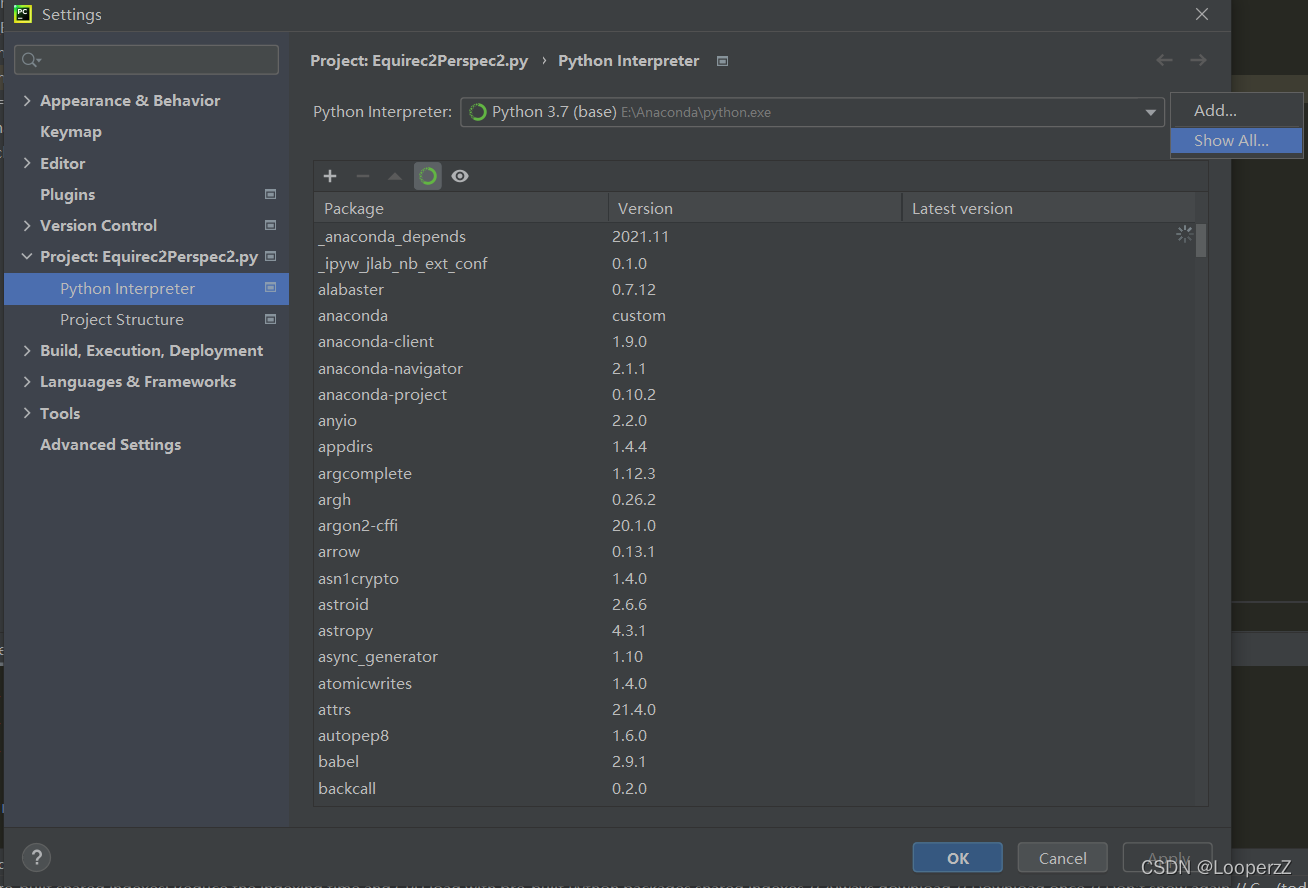Click the magnifier icon in the settings search box
Screen dimensions: 1308x888
click(x=31, y=60)
